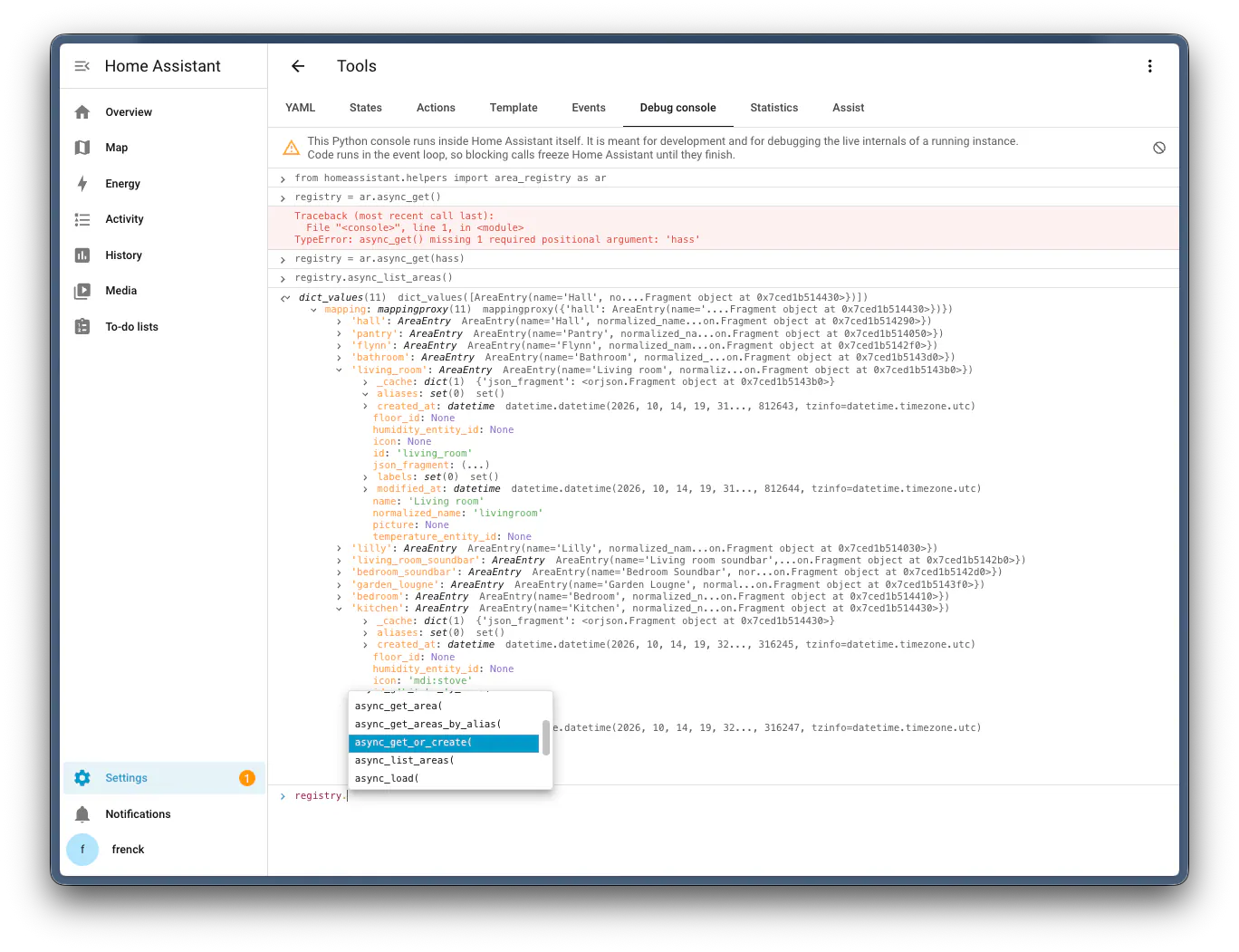Screen dimensions: 1239x952
Task: Collapse the dict_values(11) result
Action: pyautogui.click(x=285, y=298)
